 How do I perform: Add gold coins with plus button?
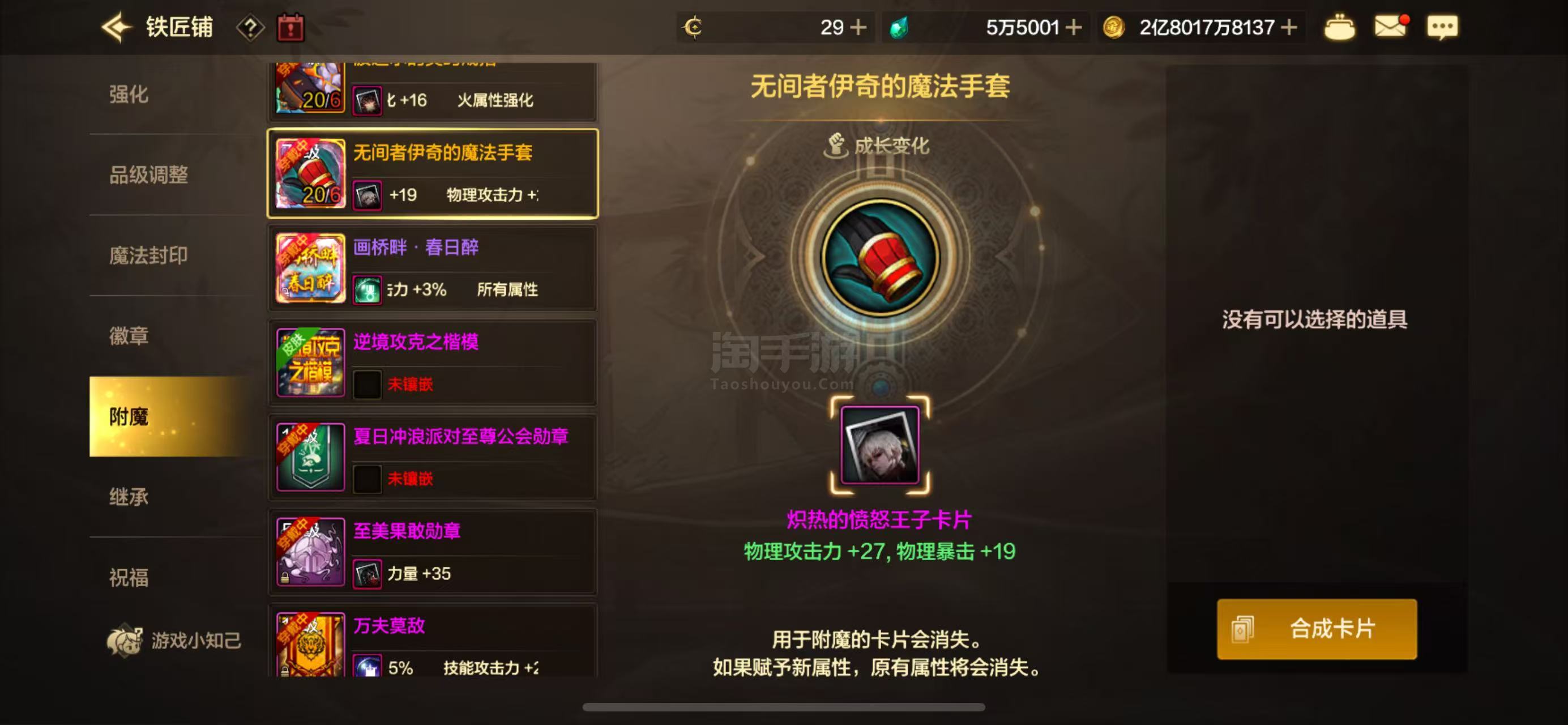1288,27
